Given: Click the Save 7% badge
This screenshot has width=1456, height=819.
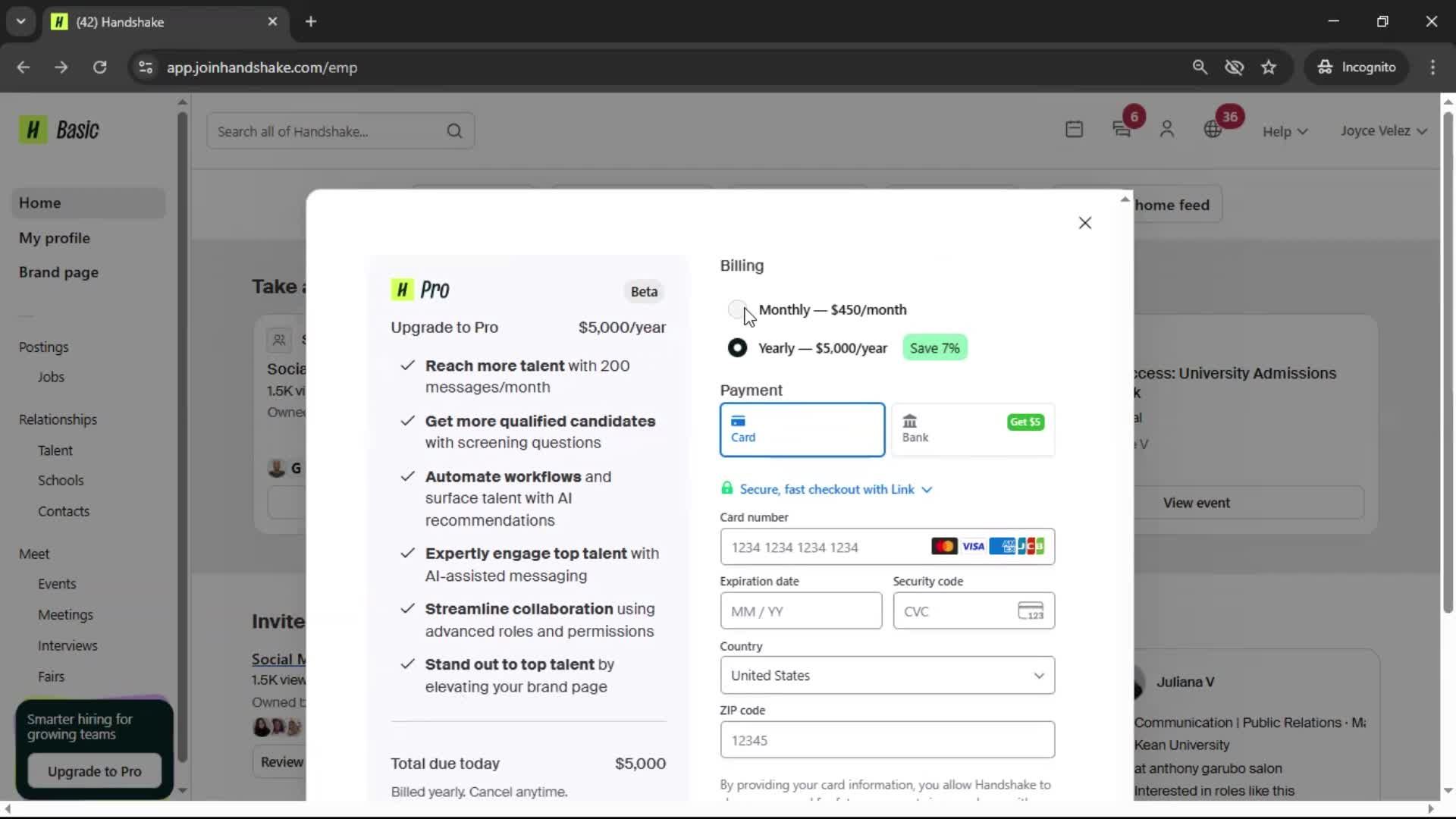Looking at the screenshot, I should (934, 348).
